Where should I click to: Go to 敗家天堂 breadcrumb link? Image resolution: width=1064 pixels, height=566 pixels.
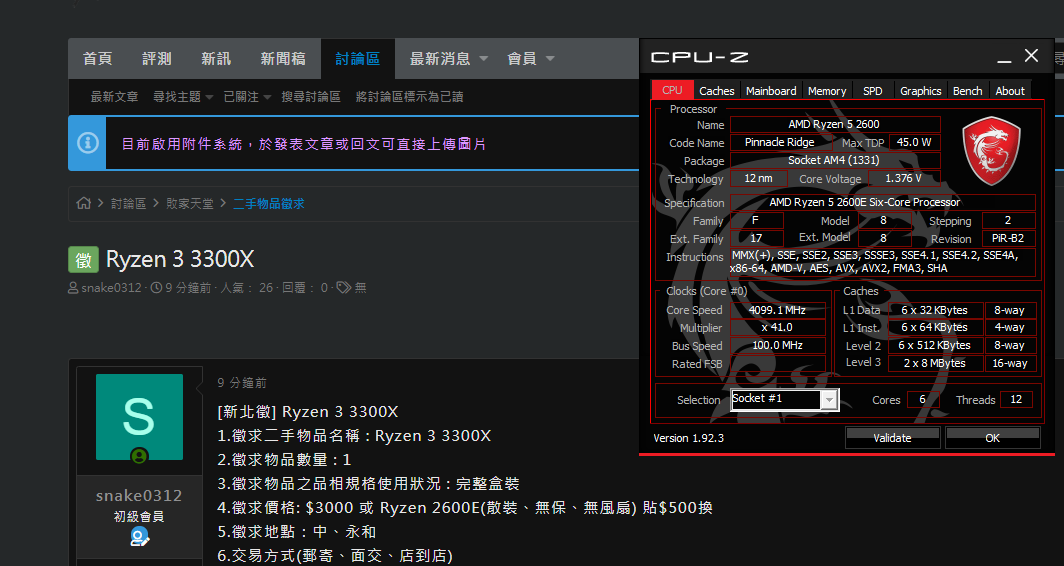(x=190, y=204)
